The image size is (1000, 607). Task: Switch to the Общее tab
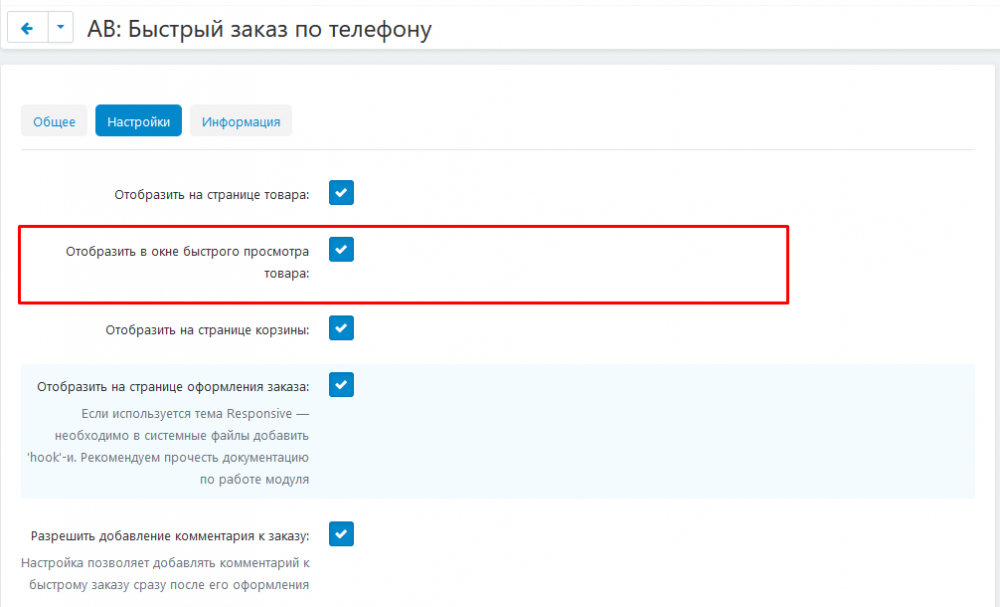coord(54,120)
